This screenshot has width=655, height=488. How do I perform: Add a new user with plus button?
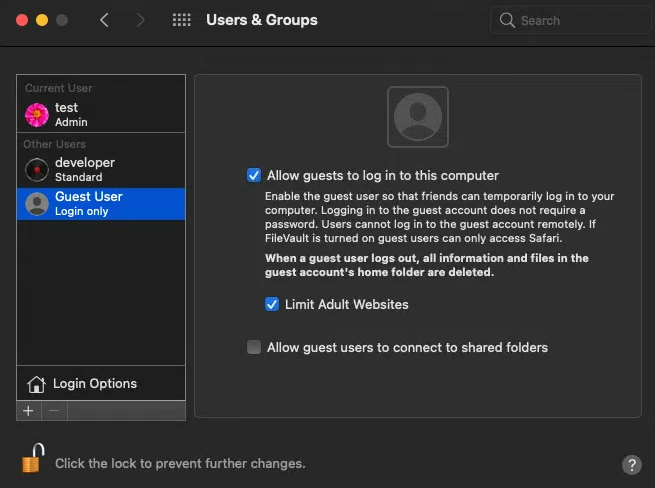[28, 410]
